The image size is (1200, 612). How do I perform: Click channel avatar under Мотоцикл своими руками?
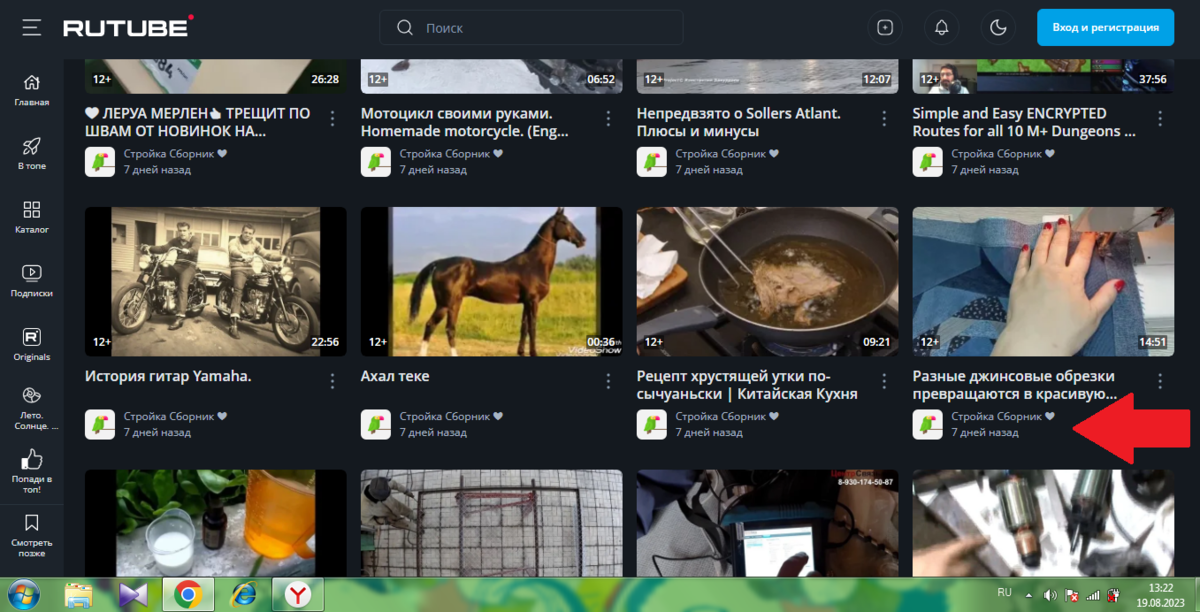pos(376,161)
